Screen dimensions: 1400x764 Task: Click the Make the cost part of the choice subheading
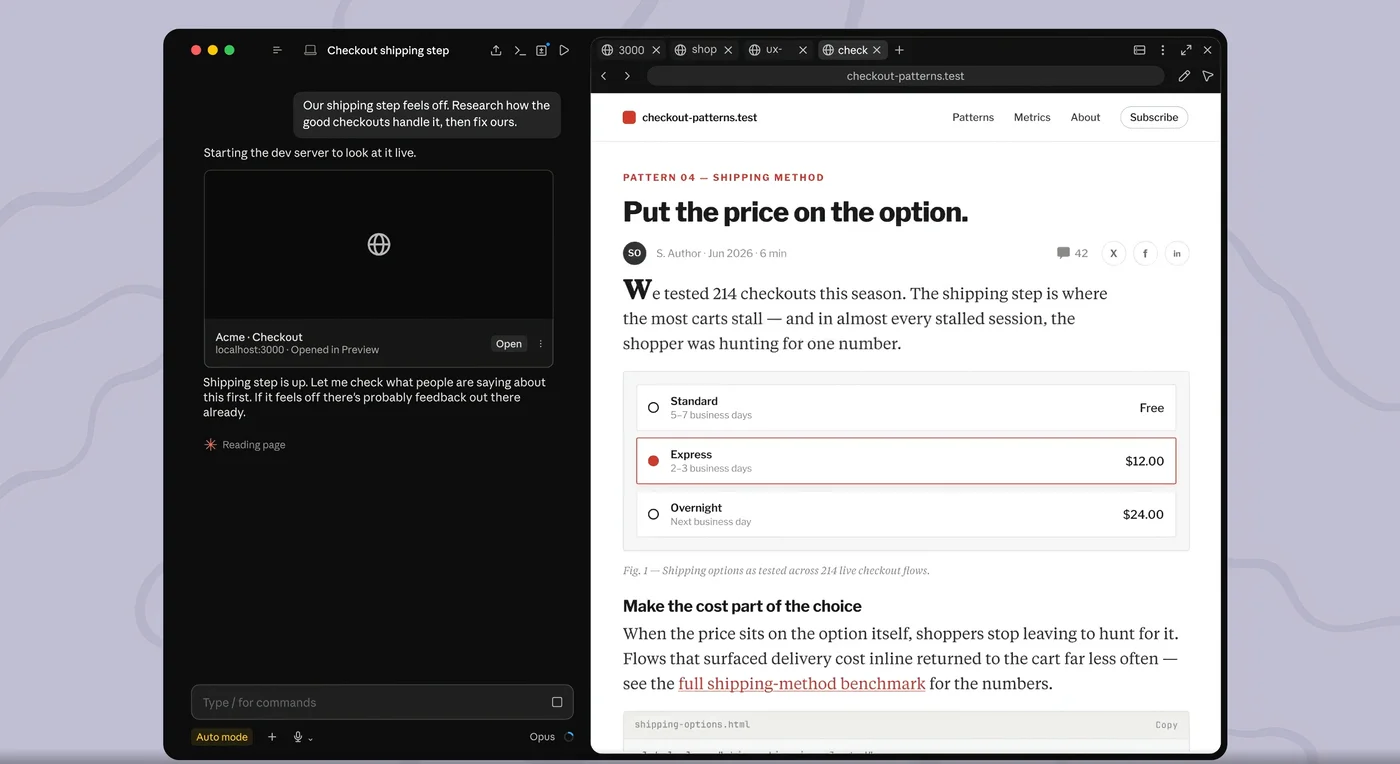(742, 606)
